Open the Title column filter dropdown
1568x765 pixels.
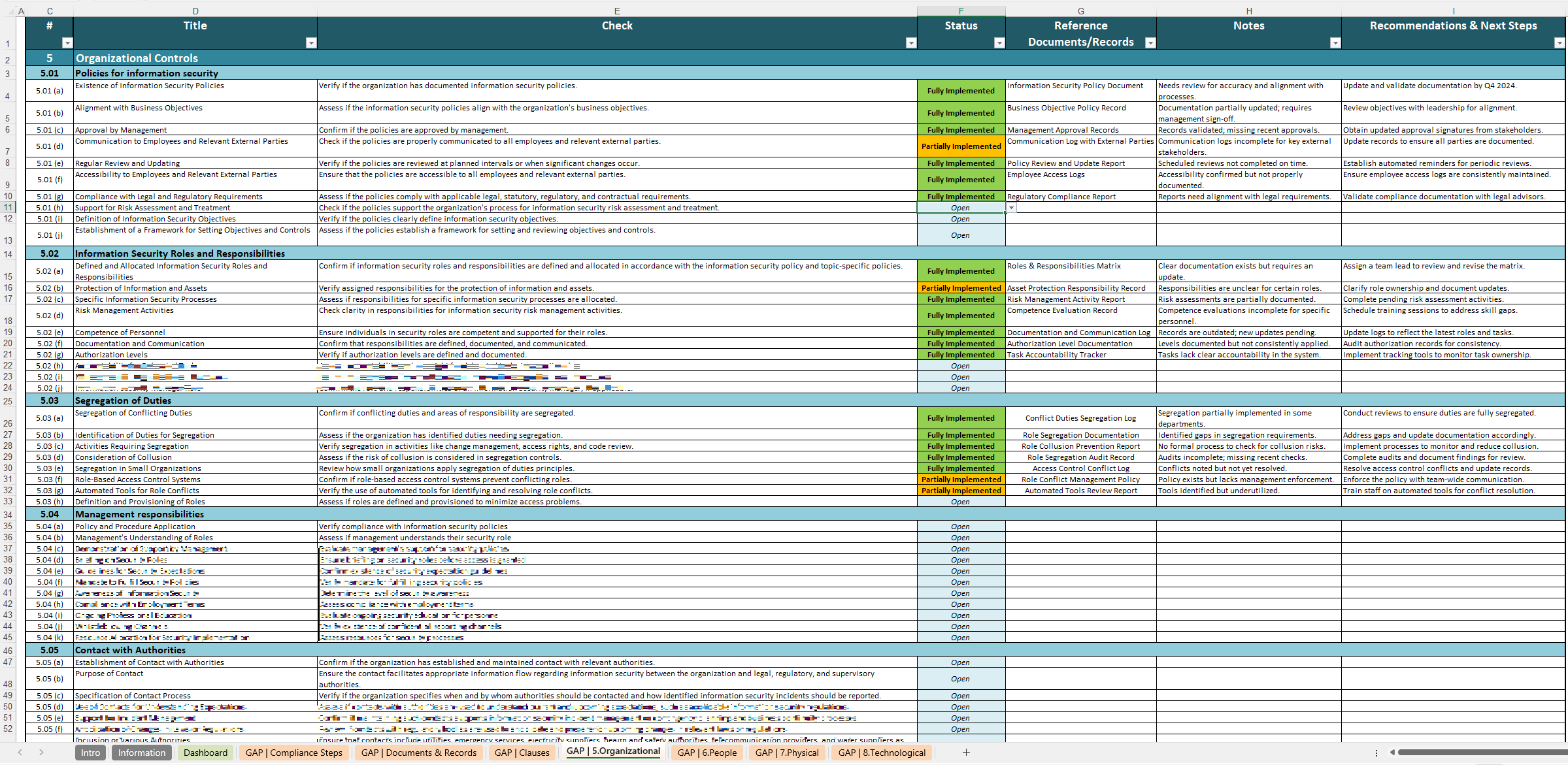(x=311, y=43)
